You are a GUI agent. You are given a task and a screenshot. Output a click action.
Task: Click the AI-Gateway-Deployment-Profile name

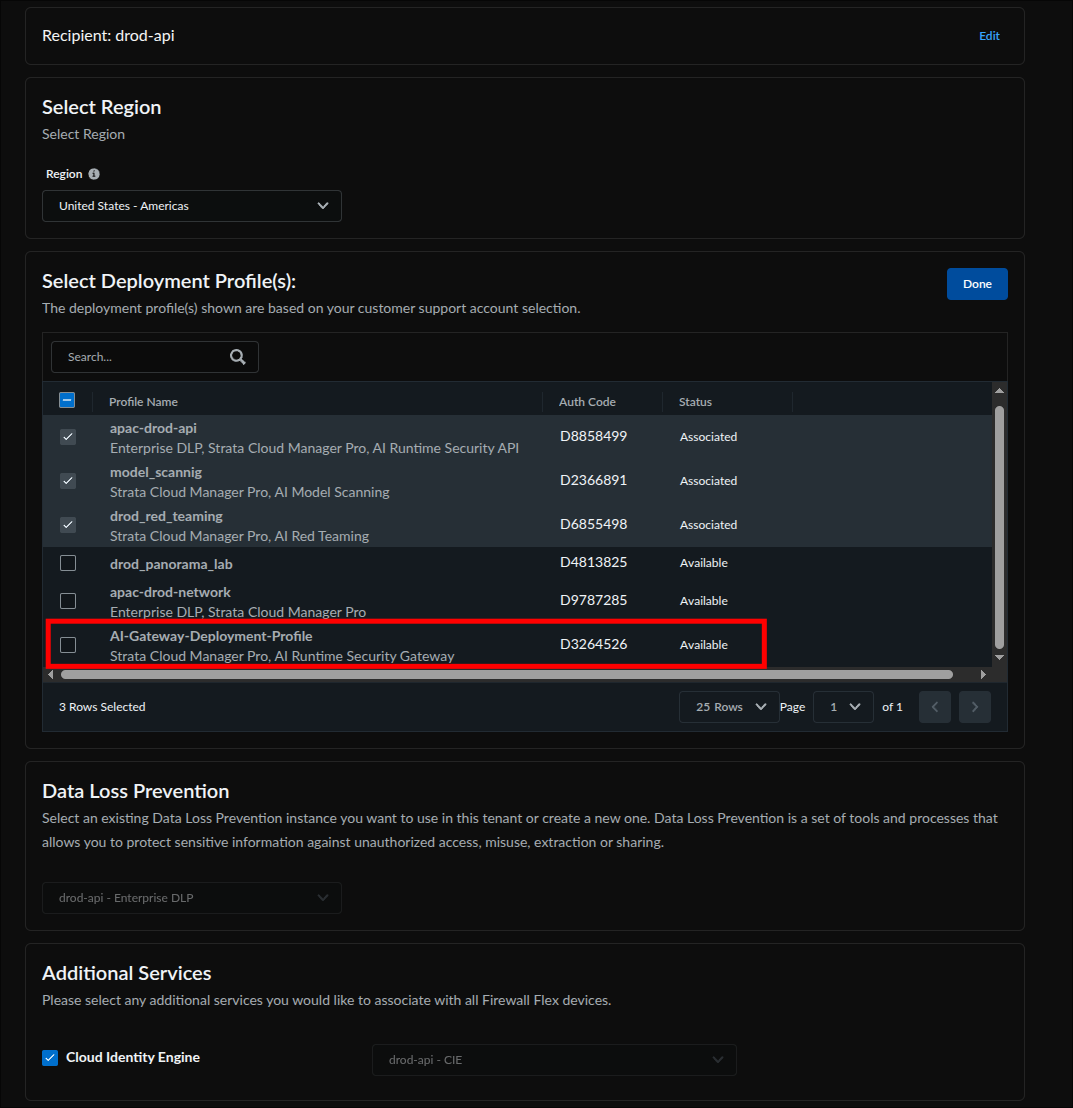(211, 636)
